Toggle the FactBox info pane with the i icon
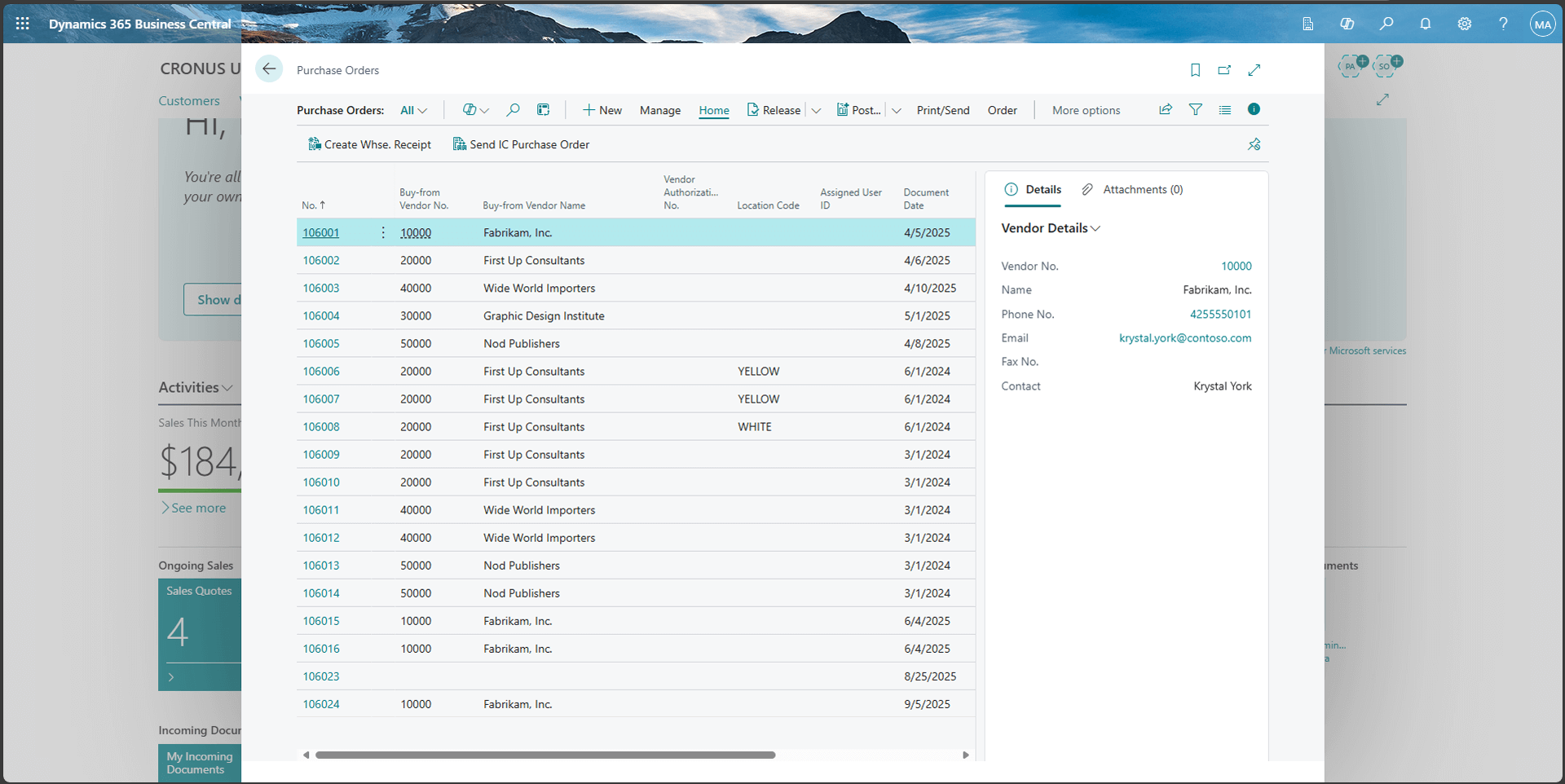1565x784 pixels. [x=1254, y=109]
